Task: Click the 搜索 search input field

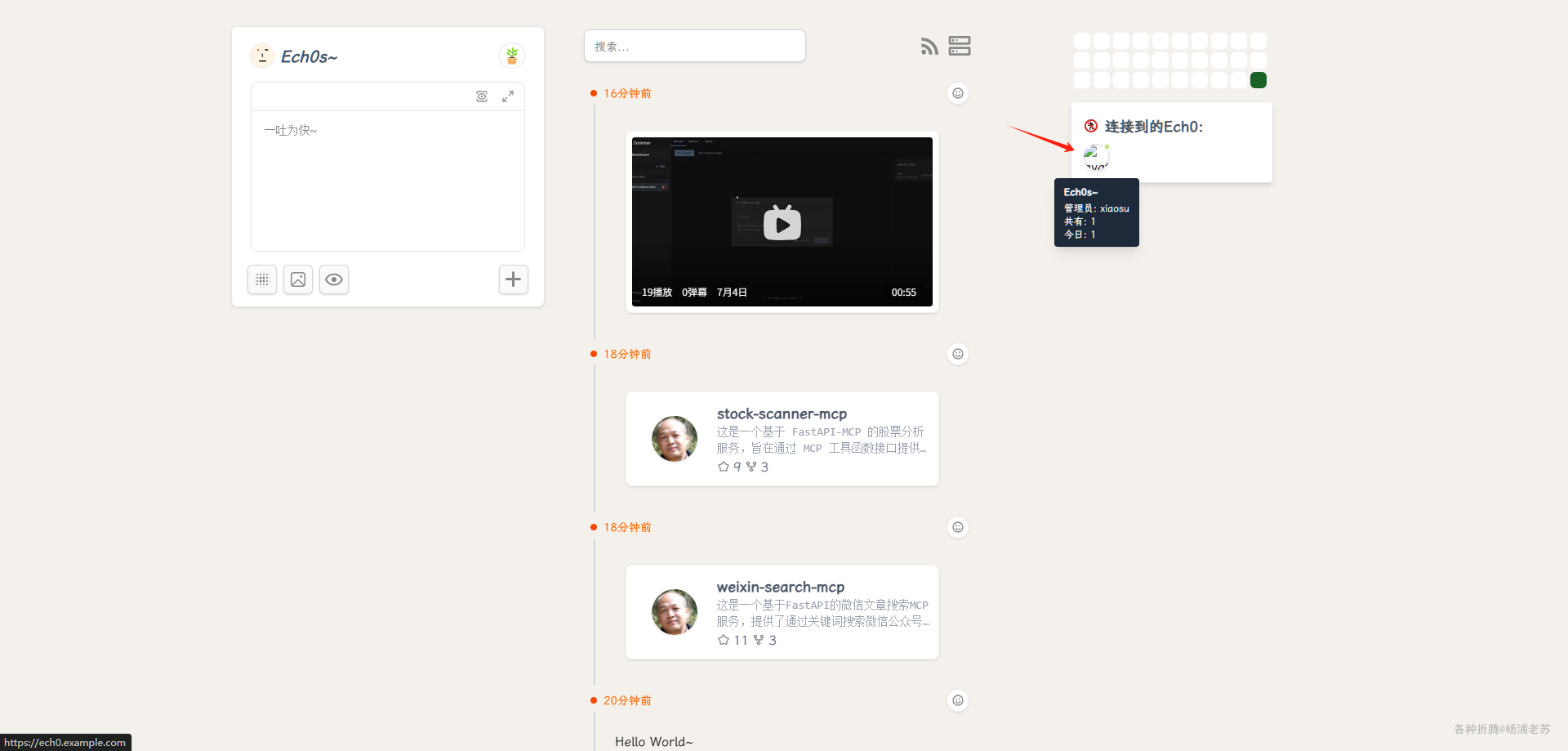Action: [694, 46]
